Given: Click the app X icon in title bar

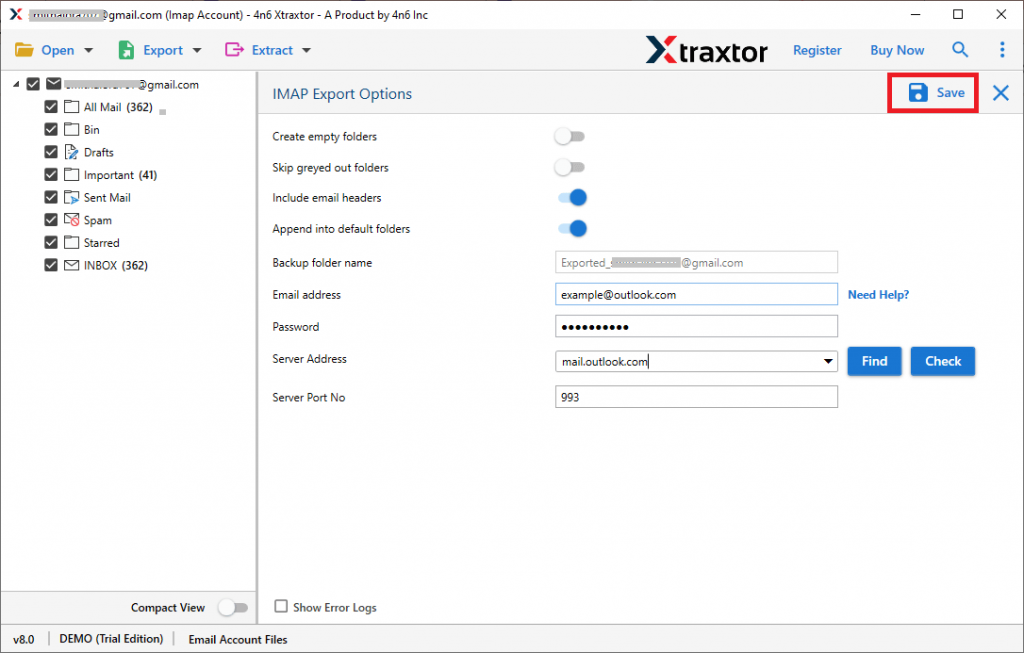Looking at the screenshot, I should (16, 14).
